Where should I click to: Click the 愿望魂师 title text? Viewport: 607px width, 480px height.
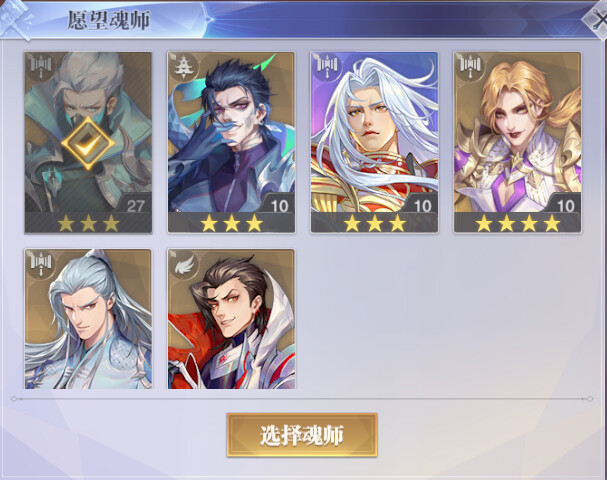click(x=109, y=20)
